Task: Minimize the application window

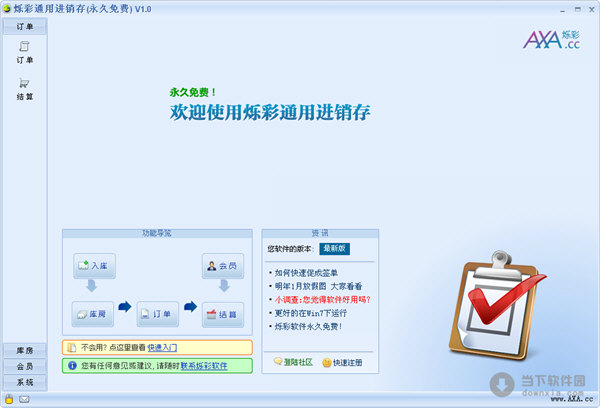Action: pyautogui.click(x=562, y=9)
